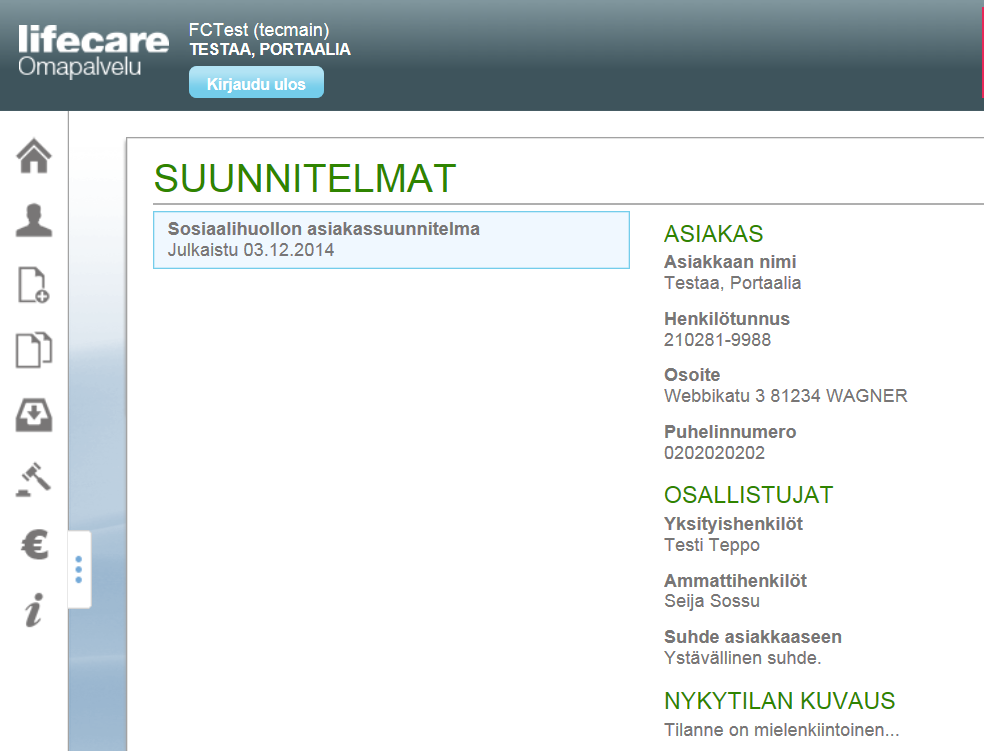Log out with Kirjaudu ulos button

(x=256, y=83)
